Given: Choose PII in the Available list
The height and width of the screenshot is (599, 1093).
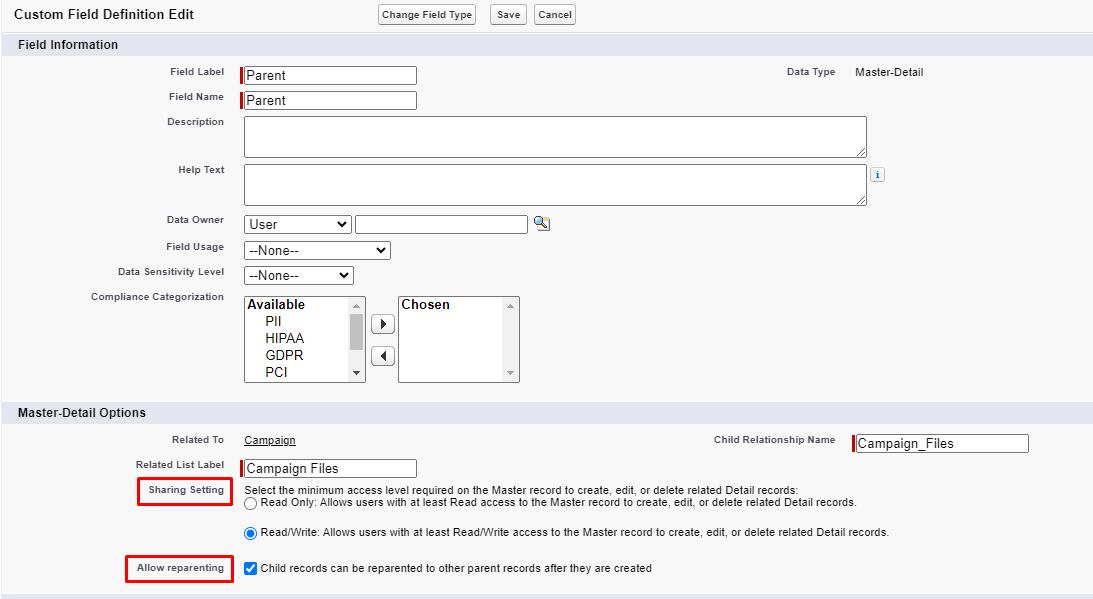Looking at the screenshot, I should tap(273, 321).
